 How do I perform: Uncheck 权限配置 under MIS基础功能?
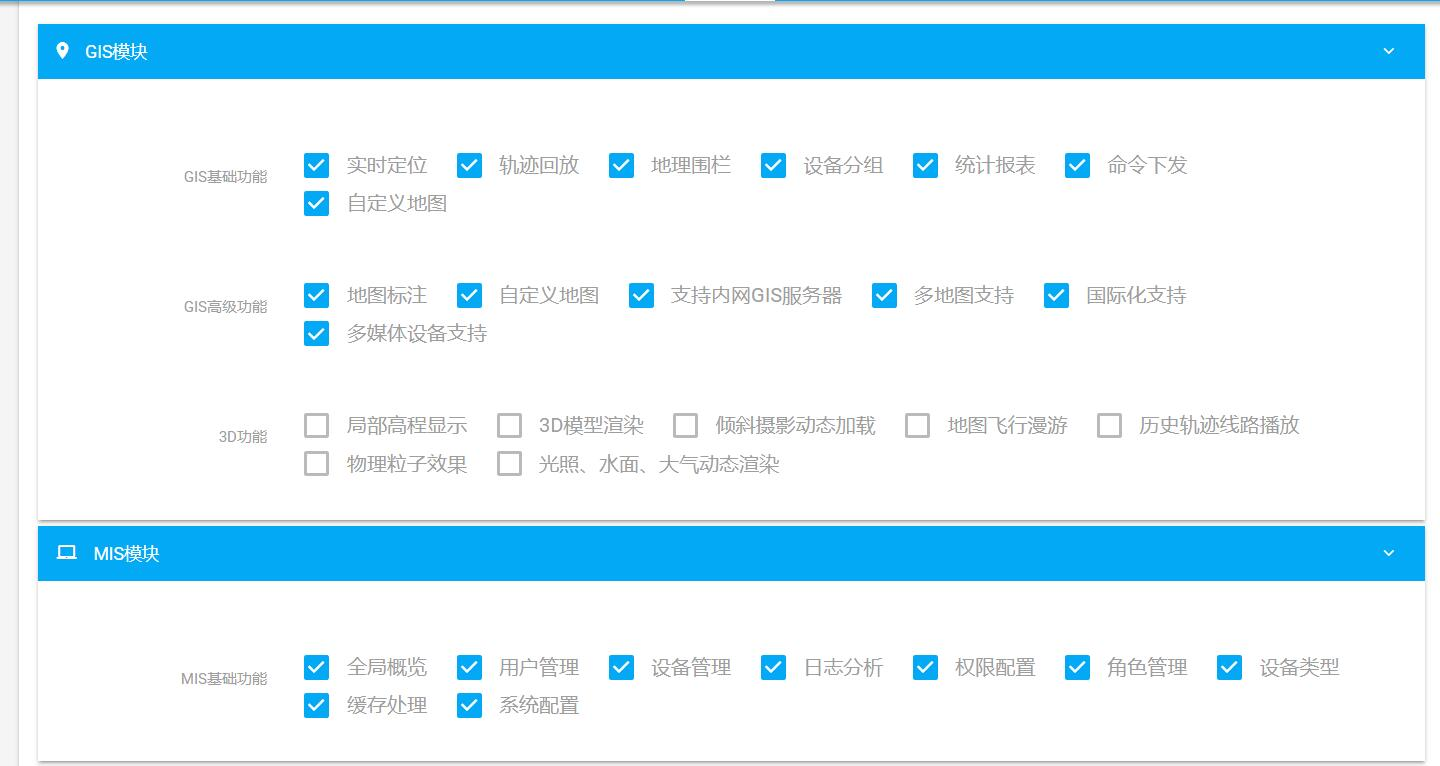pos(925,667)
